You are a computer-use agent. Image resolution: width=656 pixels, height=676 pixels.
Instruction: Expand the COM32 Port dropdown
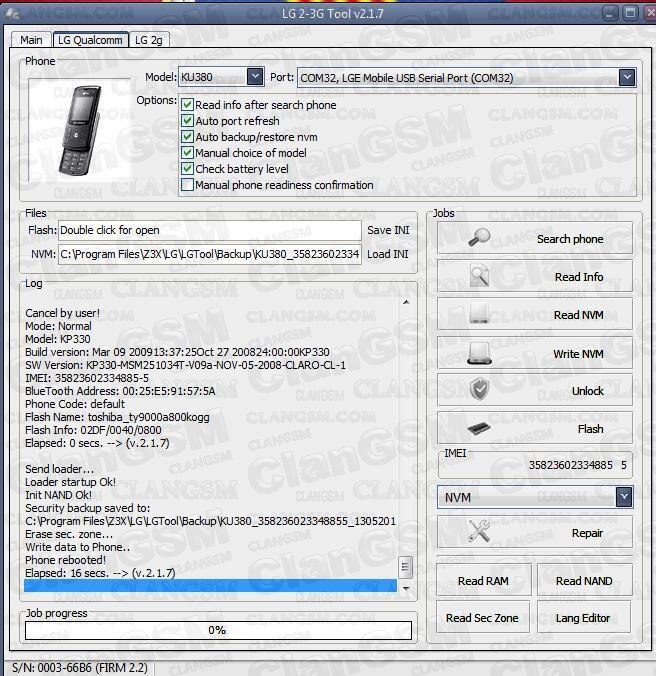click(627, 78)
